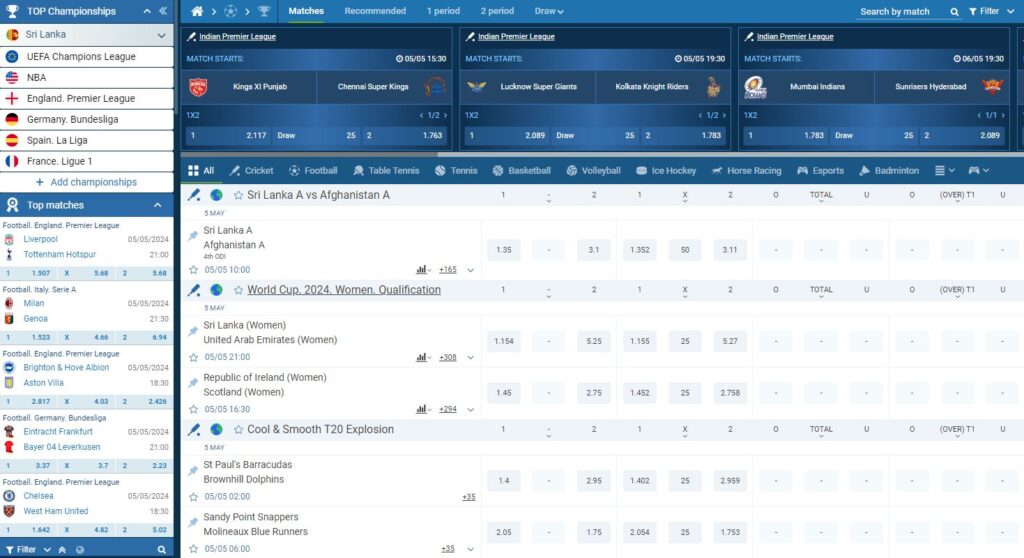Go to next market on Kings XI Punjab card
This screenshot has height=558, width=1024.
[x=445, y=115]
